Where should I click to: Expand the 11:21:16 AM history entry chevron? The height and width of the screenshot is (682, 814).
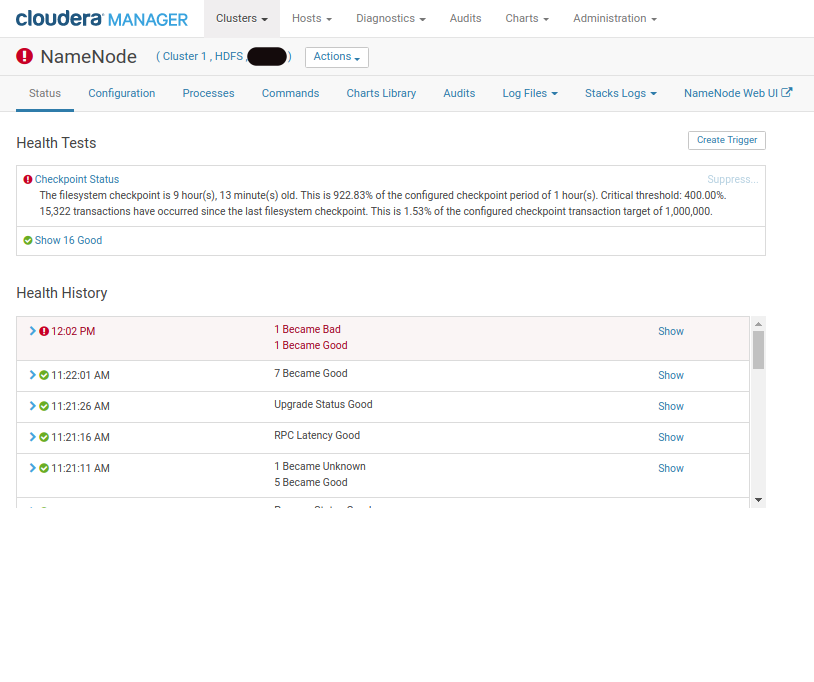coord(32,438)
